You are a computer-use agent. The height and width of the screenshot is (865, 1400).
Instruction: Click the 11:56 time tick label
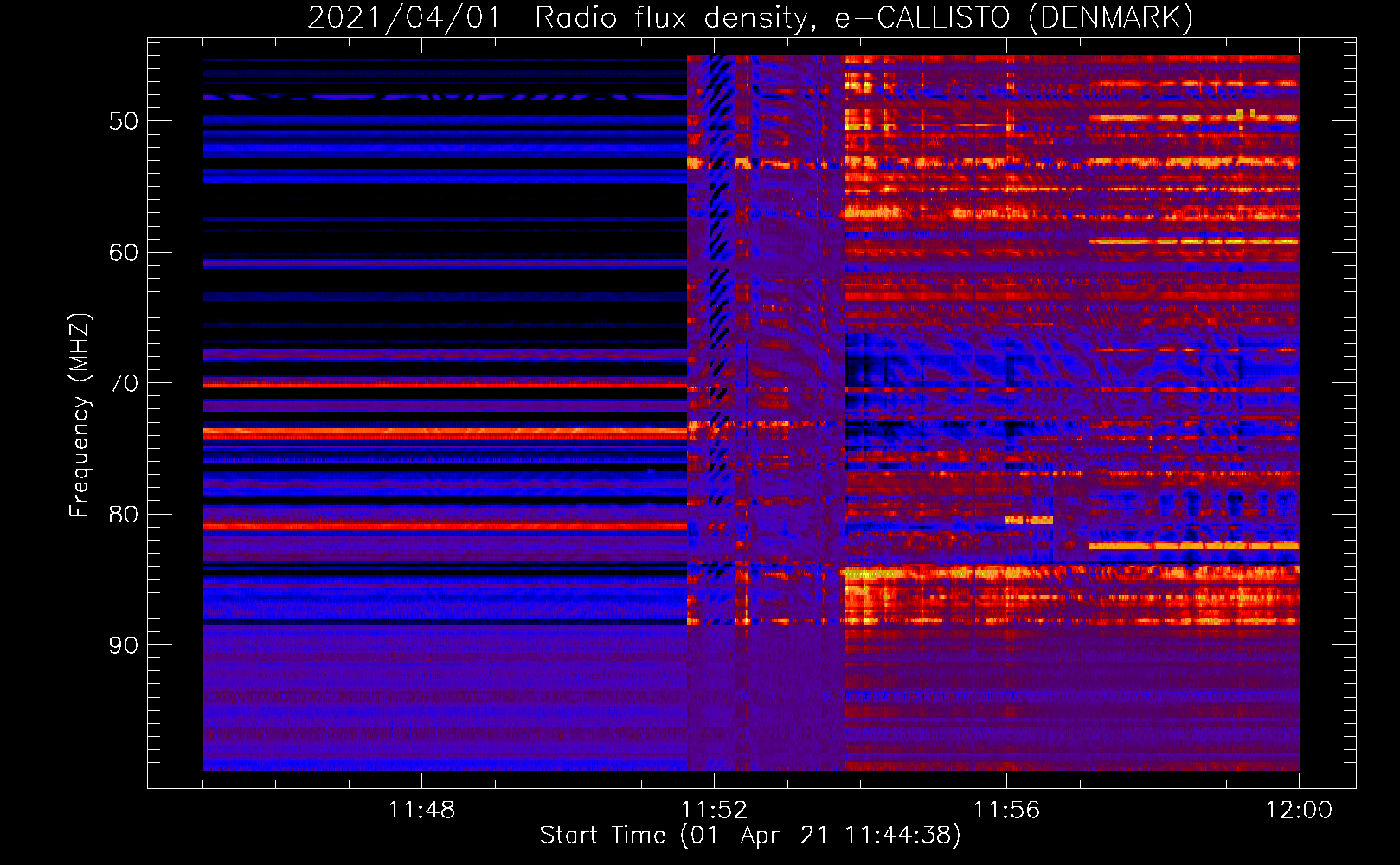[x=1006, y=810]
